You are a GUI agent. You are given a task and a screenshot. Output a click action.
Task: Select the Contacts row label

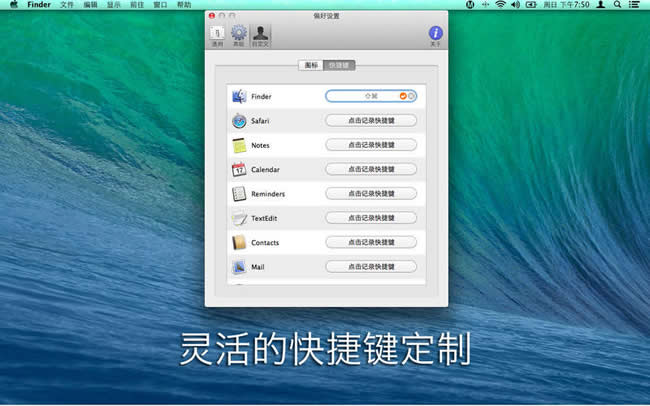tap(265, 243)
